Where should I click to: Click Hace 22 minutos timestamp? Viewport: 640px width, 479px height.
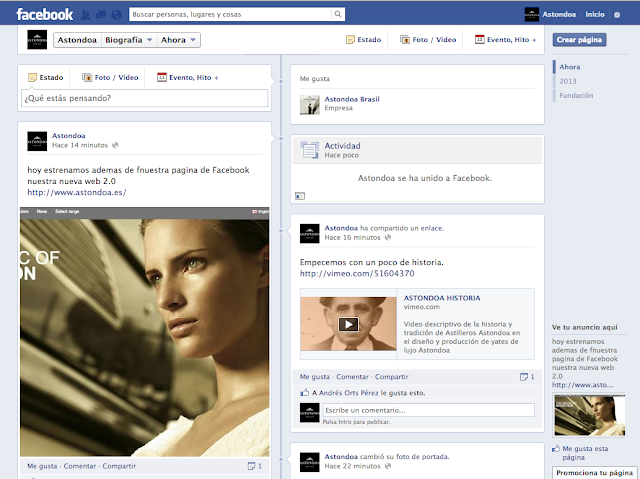(352, 466)
